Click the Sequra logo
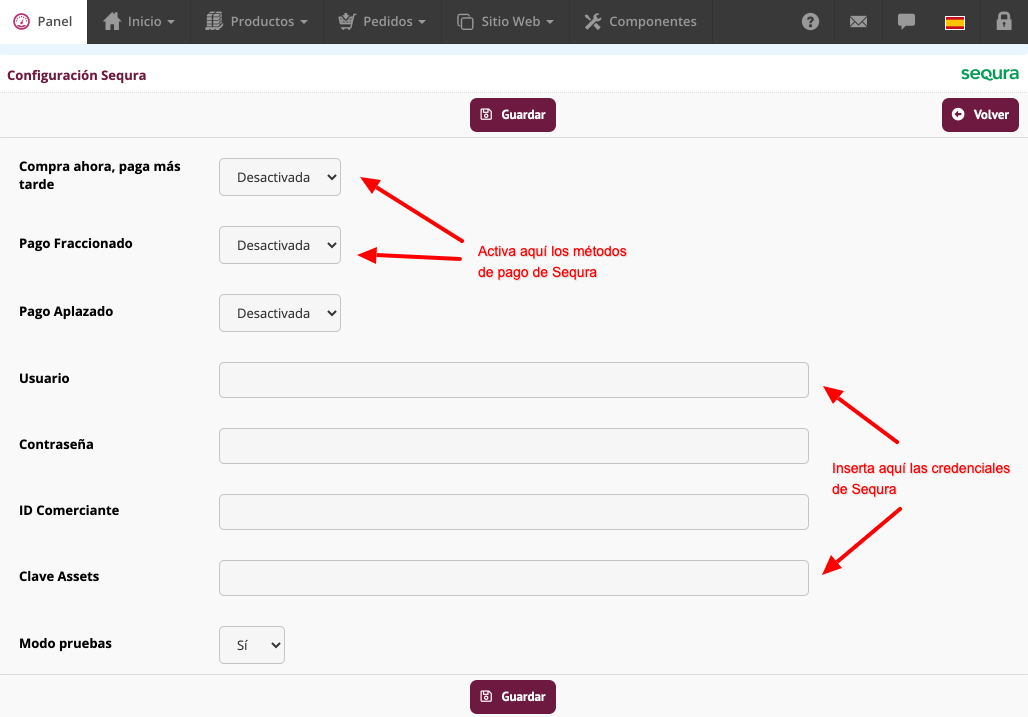1028x717 pixels. (x=990, y=74)
